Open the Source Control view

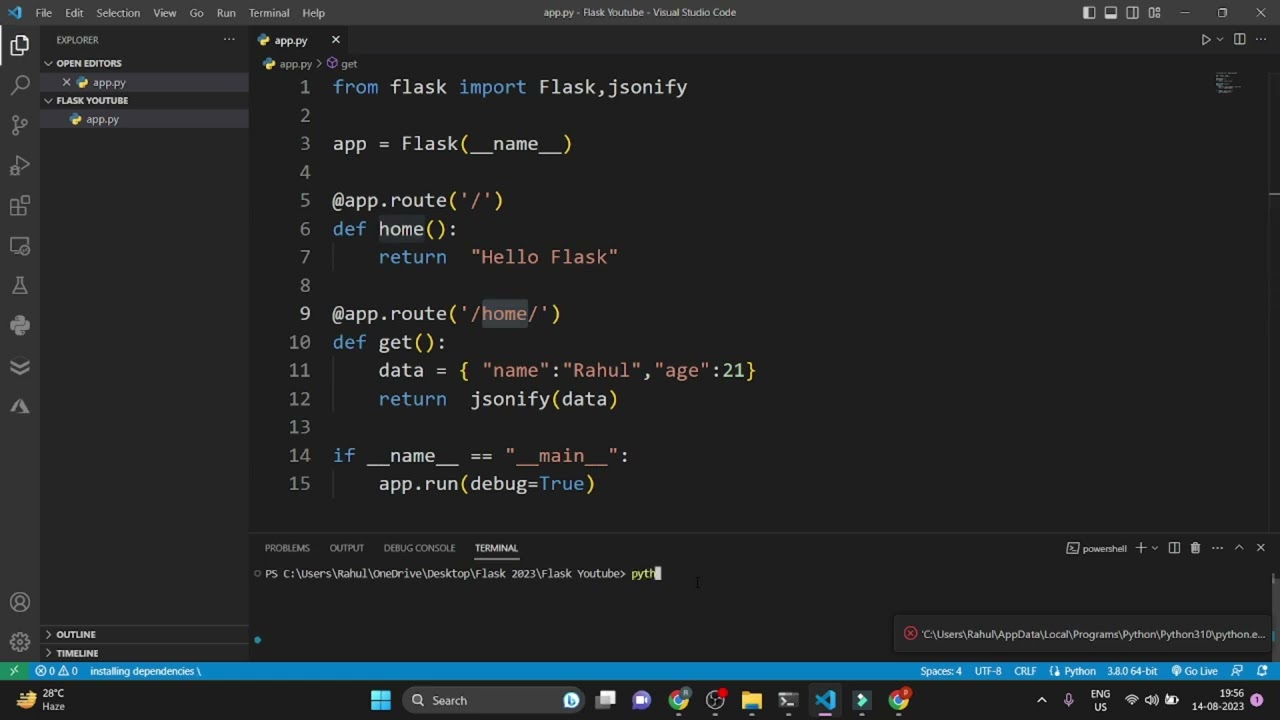19,125
